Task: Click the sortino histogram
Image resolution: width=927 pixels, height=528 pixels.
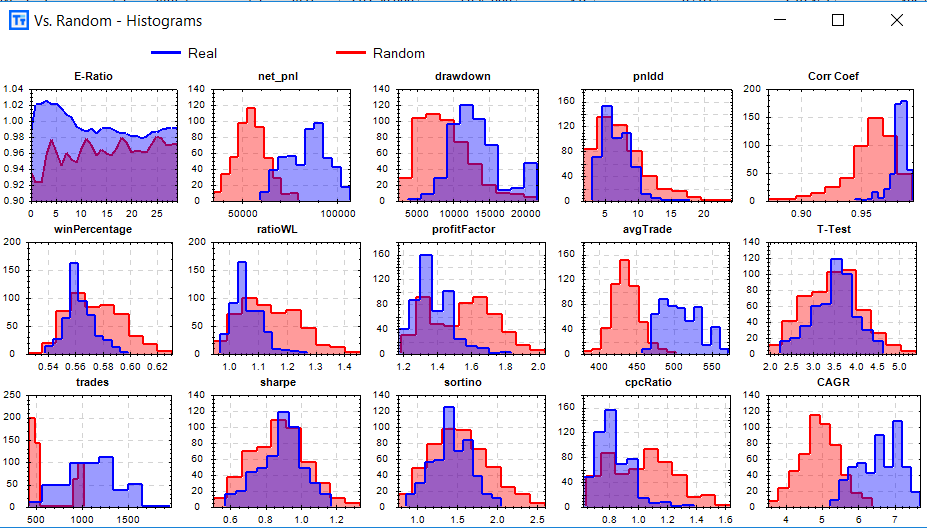Action: (471, 451)
